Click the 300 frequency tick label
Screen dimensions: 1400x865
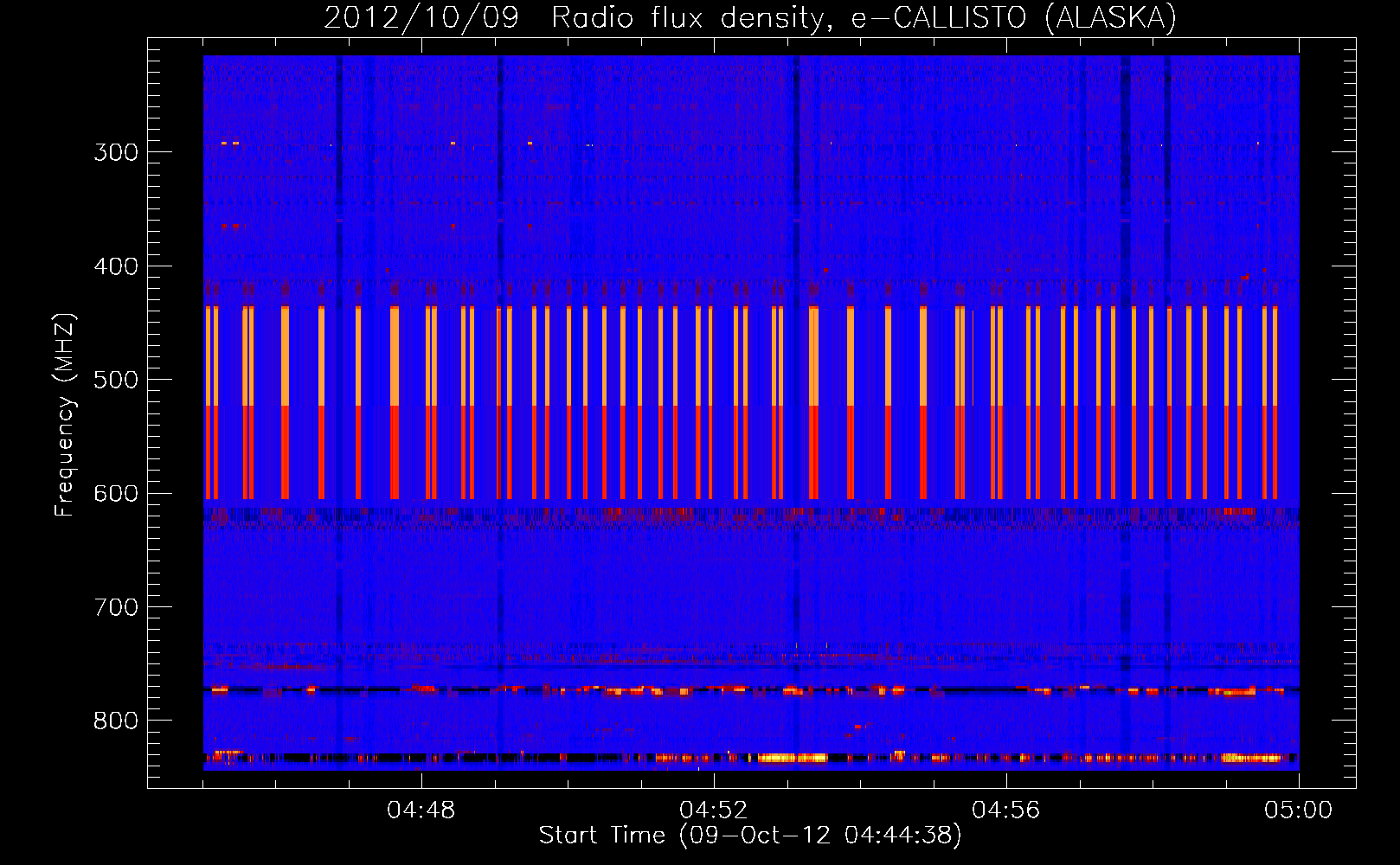coord(116,152)
